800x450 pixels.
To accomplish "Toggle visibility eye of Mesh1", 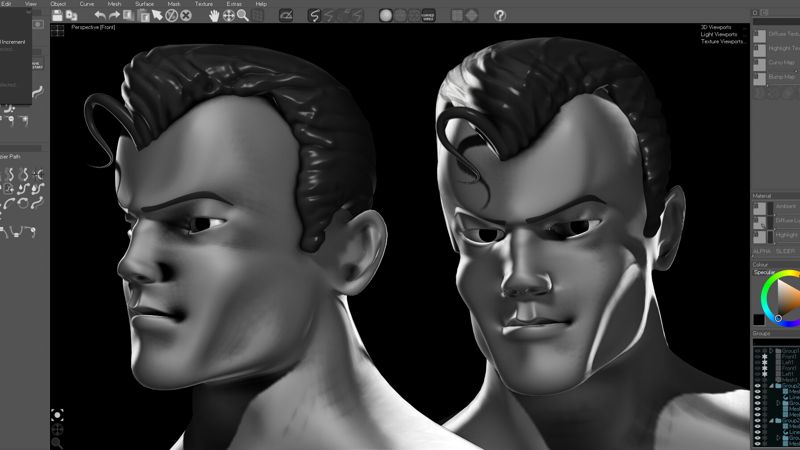I will [758, 380].
